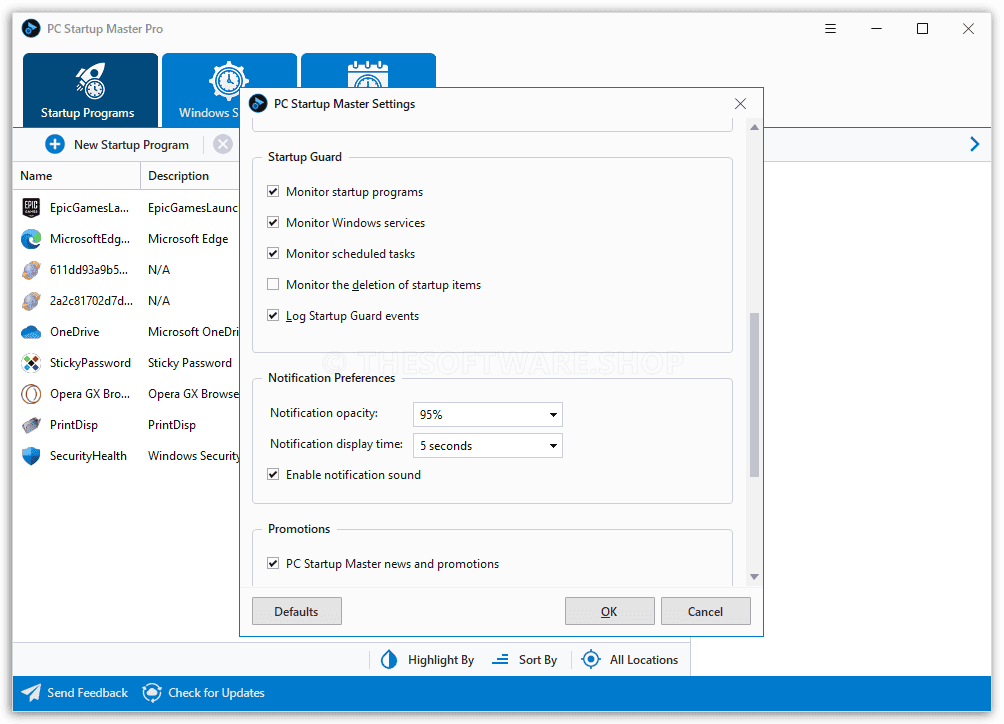Click the All Locations target icon
This screenshot has height=724, width=1004.
591,659
